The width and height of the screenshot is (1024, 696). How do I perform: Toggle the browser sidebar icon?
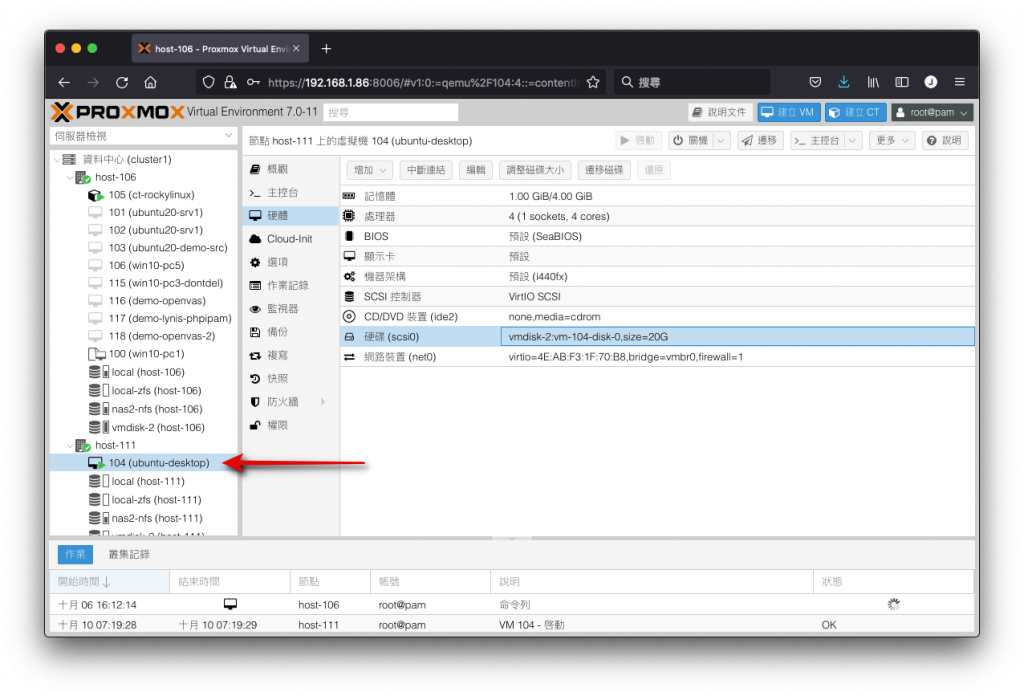point(902,82)
